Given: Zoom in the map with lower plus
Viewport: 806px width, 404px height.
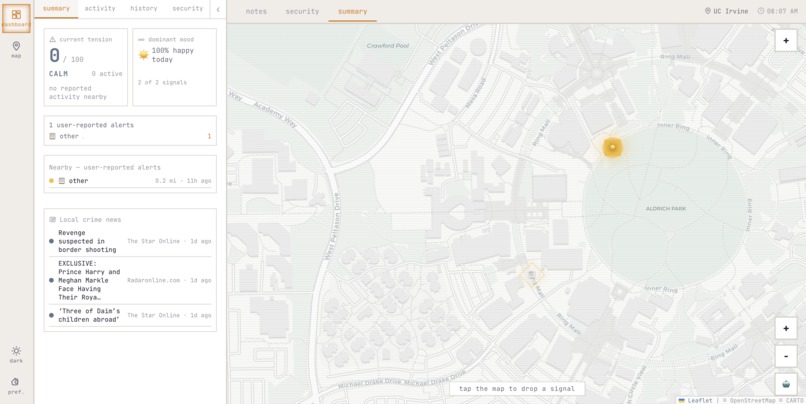Looking at the screenshot, I should coord(786,328).
